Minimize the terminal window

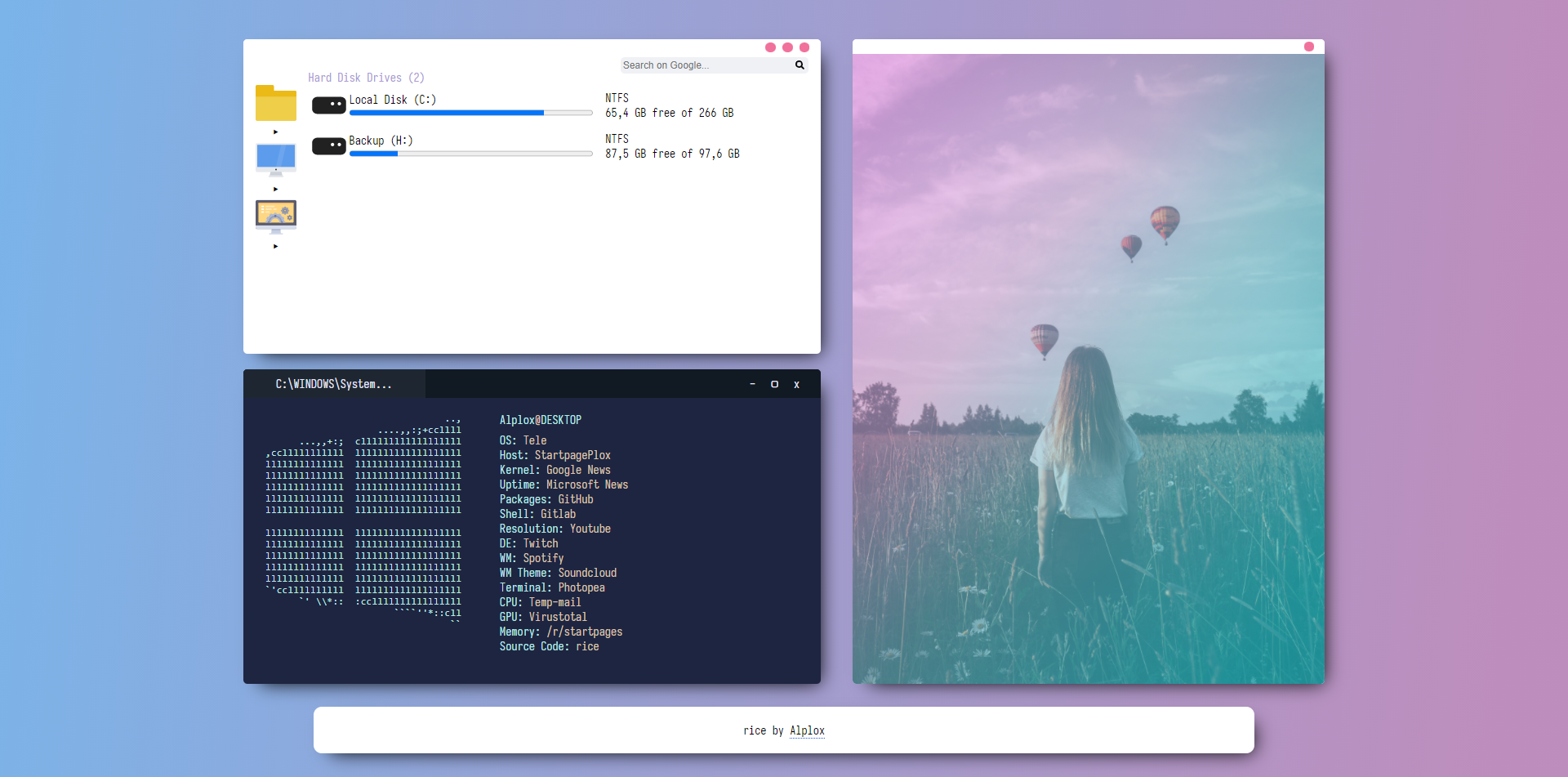coord(752,384)
